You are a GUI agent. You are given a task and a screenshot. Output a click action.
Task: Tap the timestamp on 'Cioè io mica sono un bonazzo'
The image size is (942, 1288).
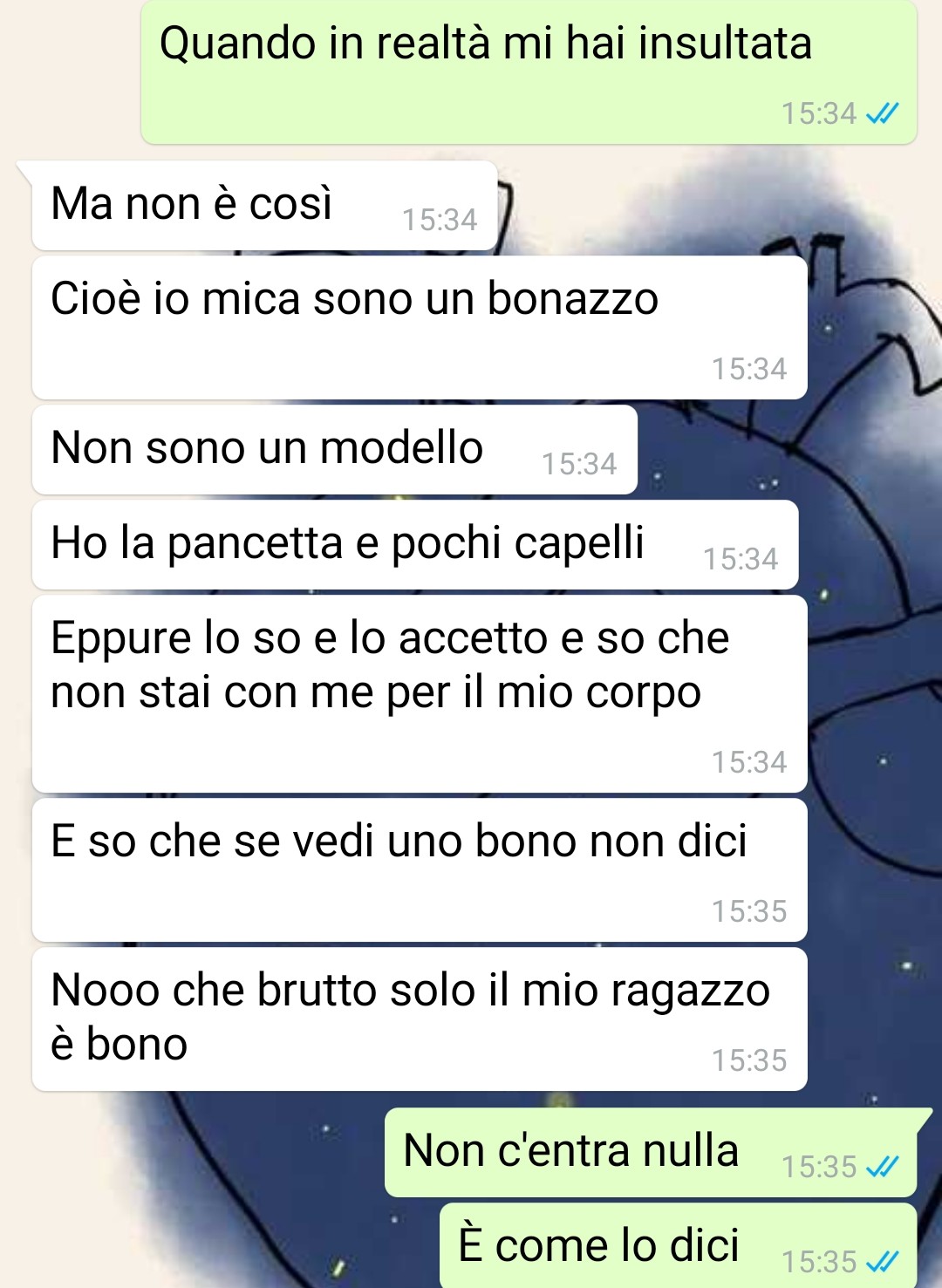[x=749, y=369]
